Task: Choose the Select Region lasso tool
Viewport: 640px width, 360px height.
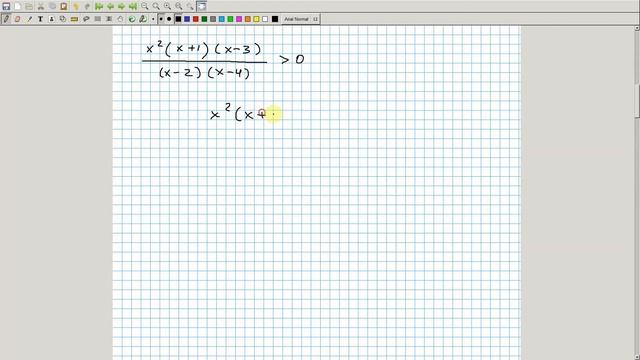Action: [86, 19]
